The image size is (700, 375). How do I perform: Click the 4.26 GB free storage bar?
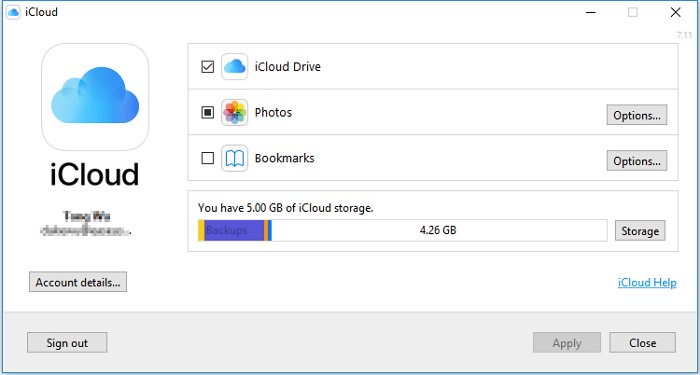pos(439,230)
